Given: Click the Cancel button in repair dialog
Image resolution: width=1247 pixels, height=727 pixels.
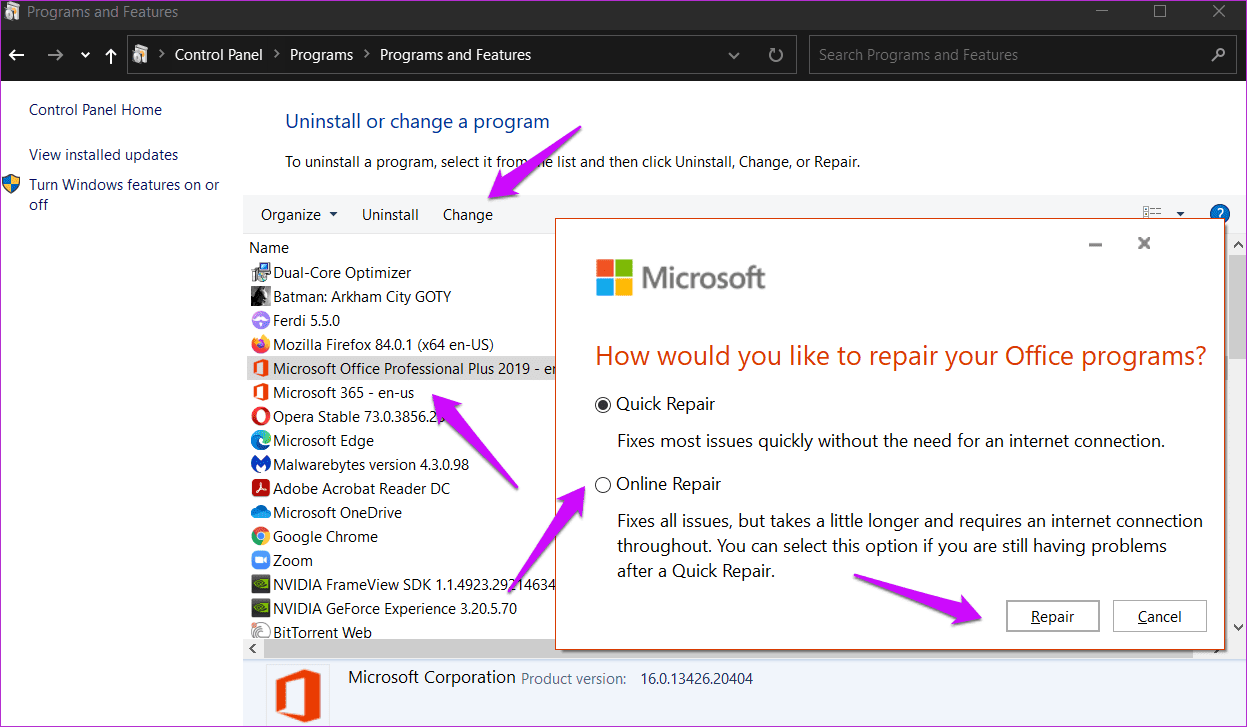Looking at the screenshot, I should (1160, 616).
